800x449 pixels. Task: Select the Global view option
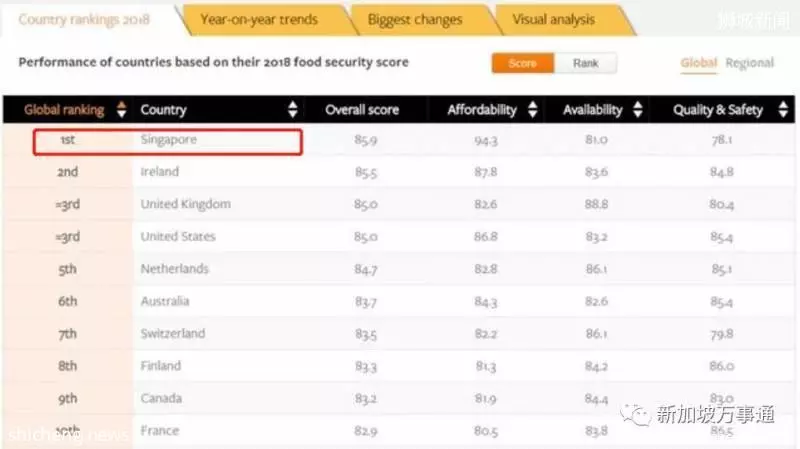[698, 63]
